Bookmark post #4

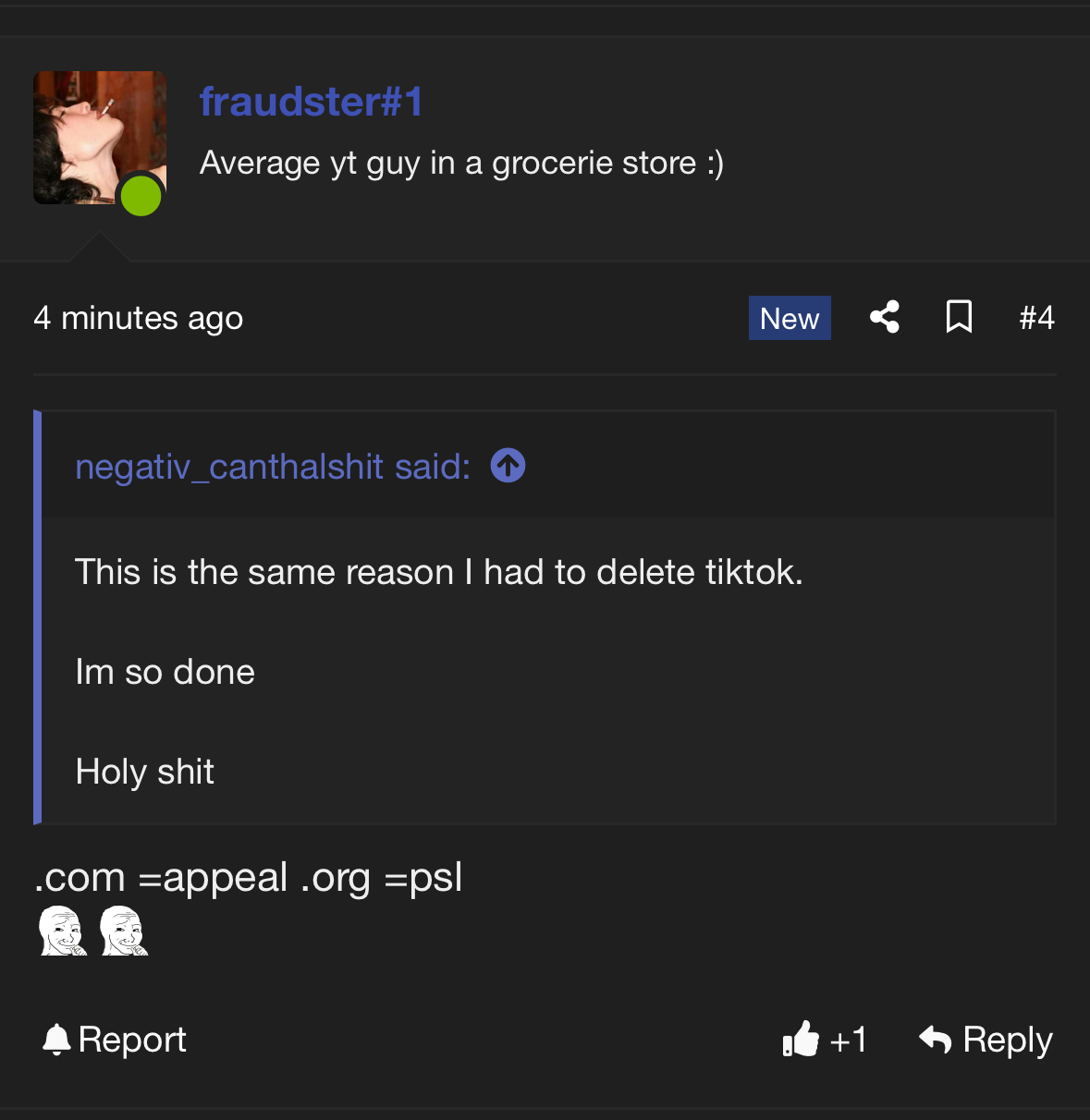959,317
